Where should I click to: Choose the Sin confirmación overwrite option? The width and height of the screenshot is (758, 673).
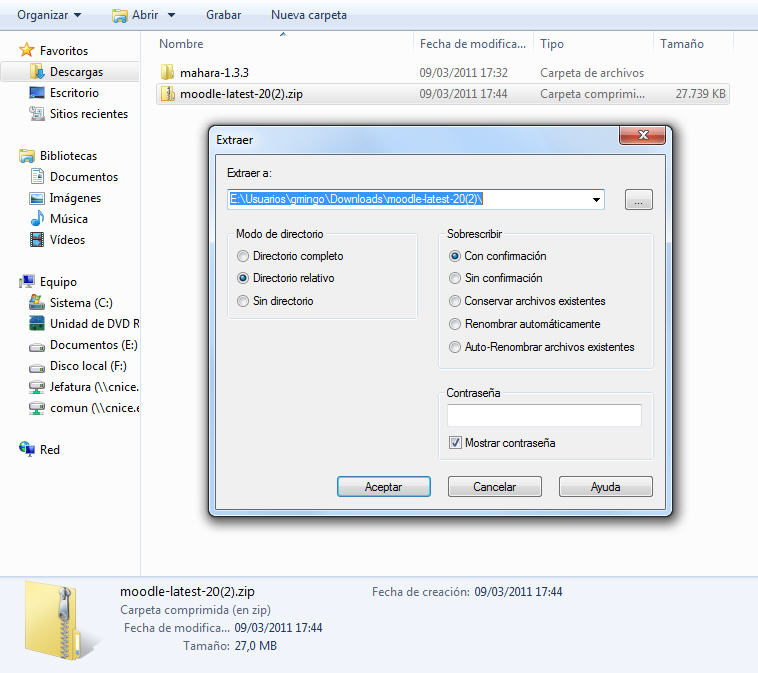coord(455,278)
